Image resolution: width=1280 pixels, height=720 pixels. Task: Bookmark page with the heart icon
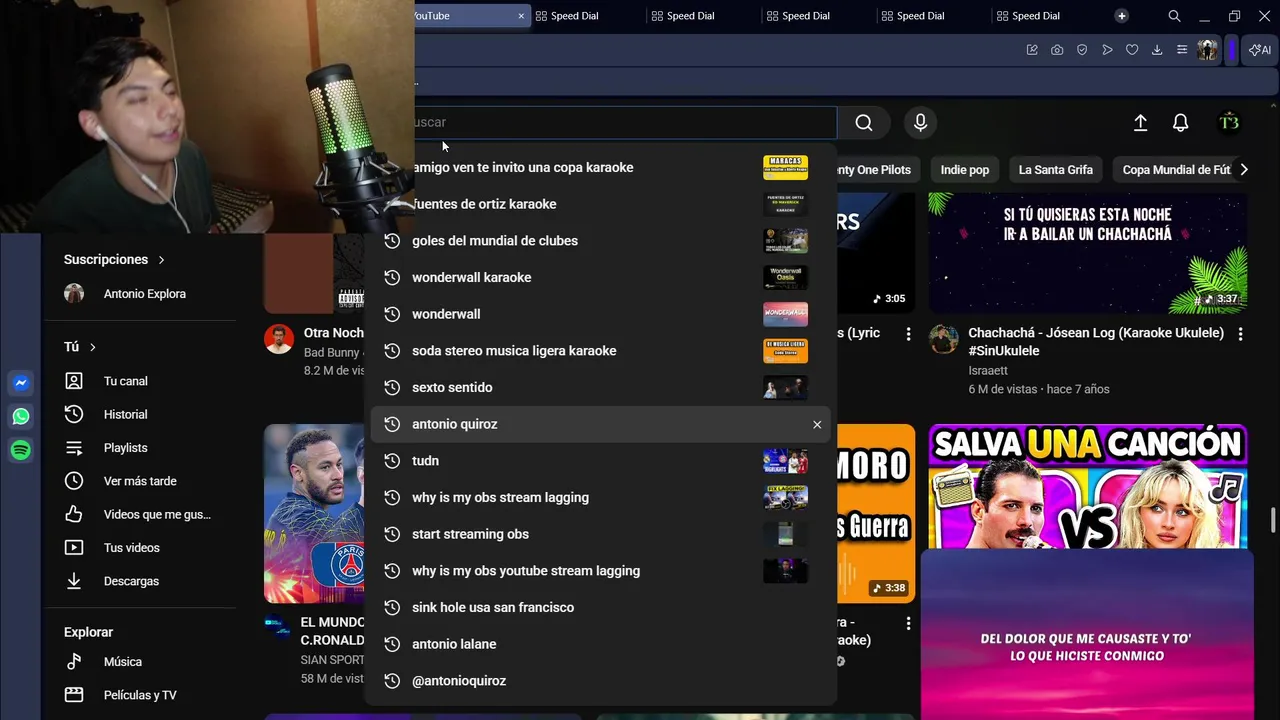point(1132,50)
